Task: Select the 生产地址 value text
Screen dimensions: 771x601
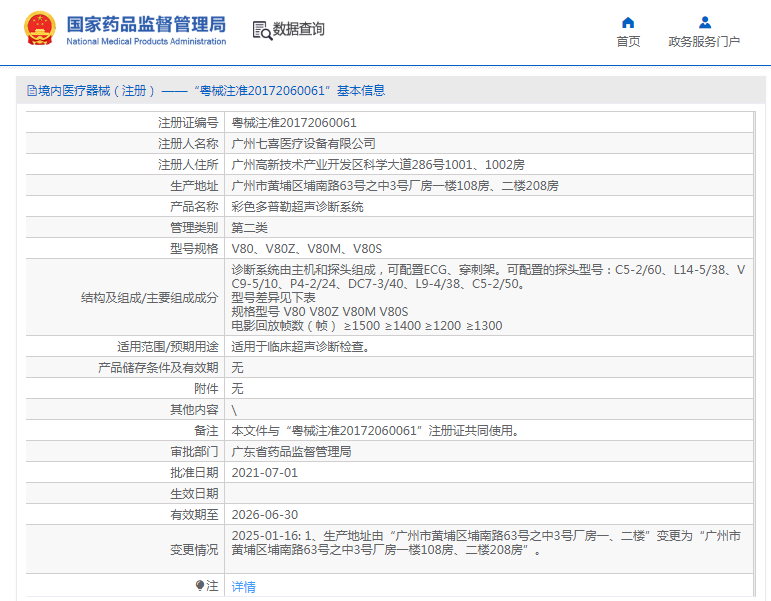Action: [x=395, y=186]
